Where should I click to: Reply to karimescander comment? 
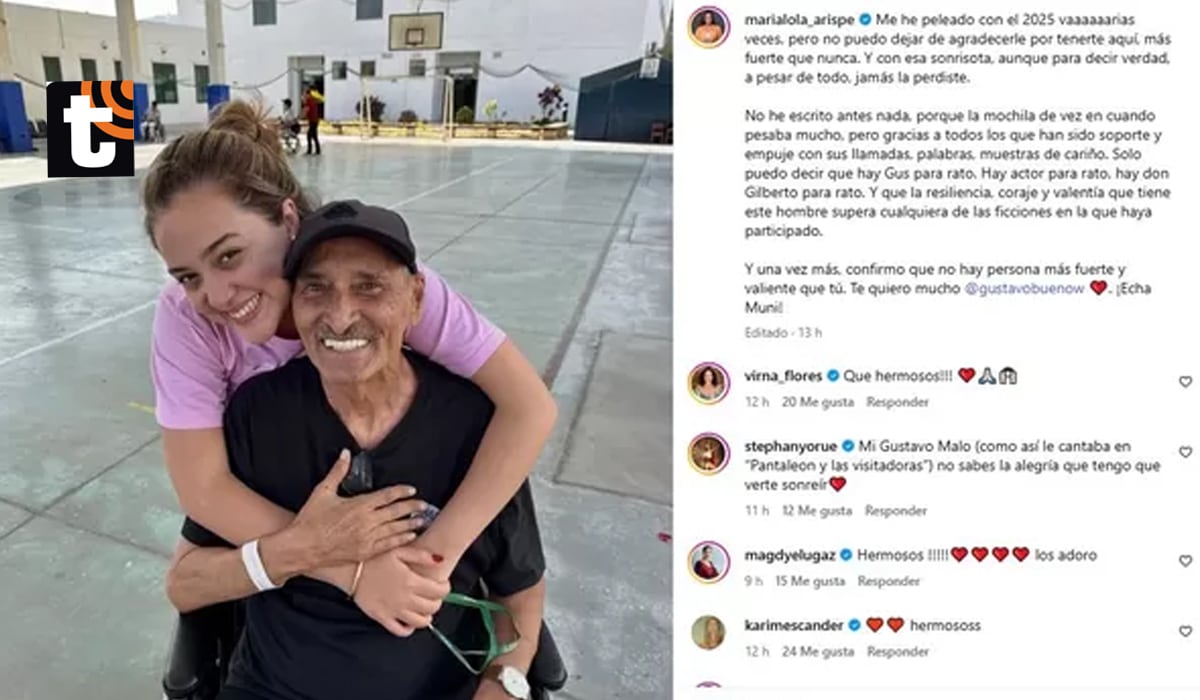tap(897, 651)
